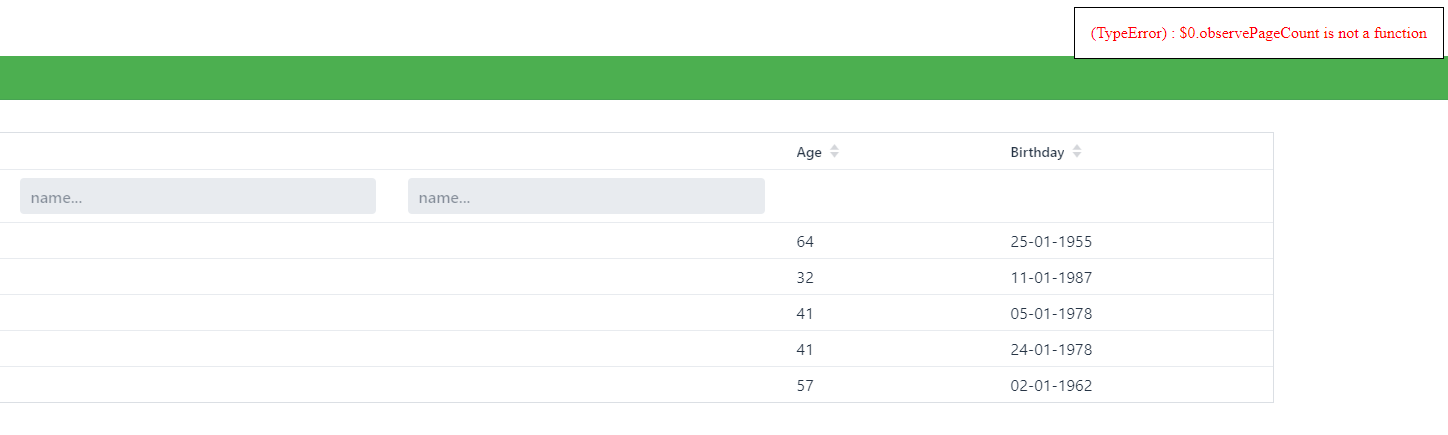Click the birthday cell 25-01-1955
The width and height of the screenshot is (1448, 435).
(1051, 242)
